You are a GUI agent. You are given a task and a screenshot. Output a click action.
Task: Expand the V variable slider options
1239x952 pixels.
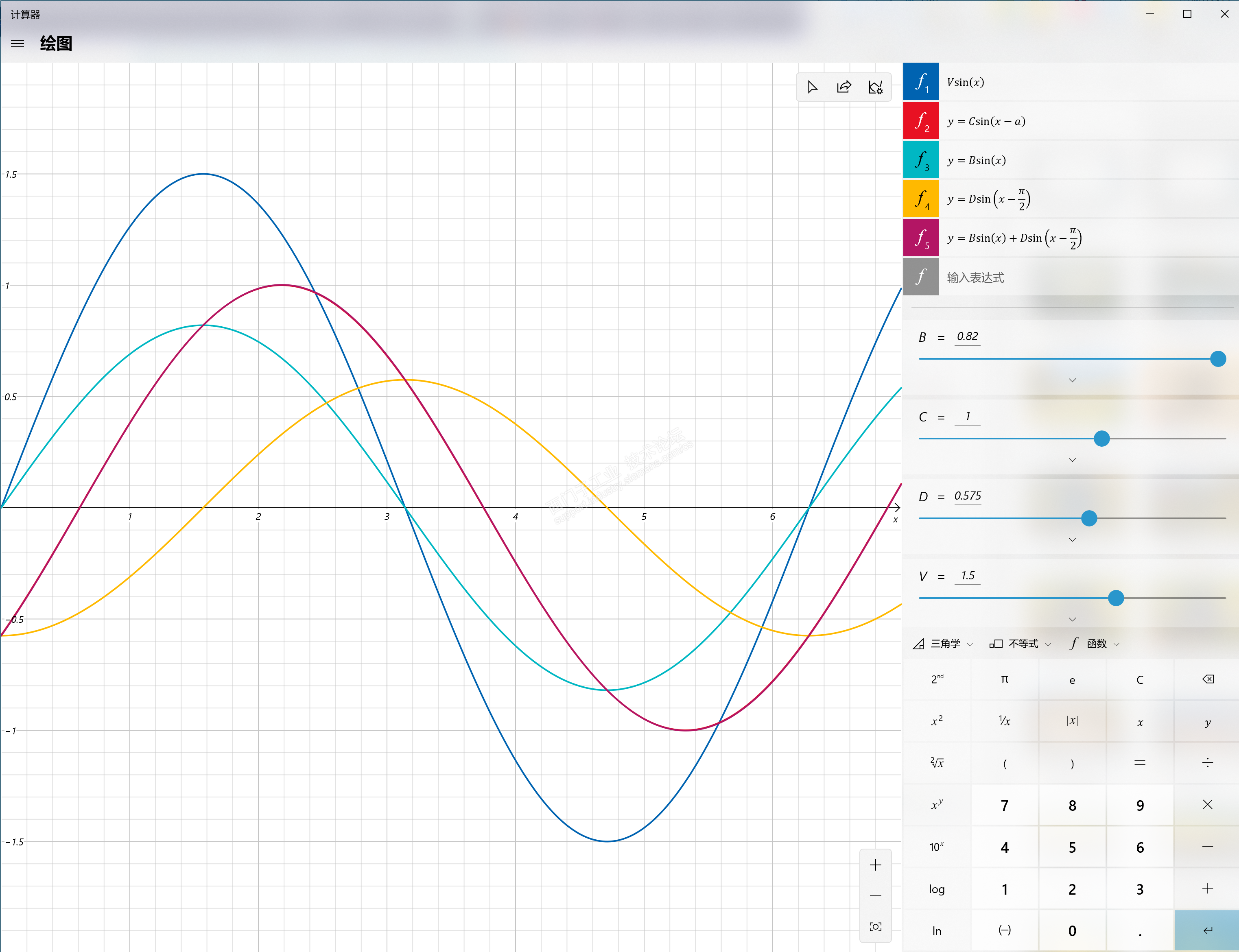pyautogui.click(x=1072, y=619)
